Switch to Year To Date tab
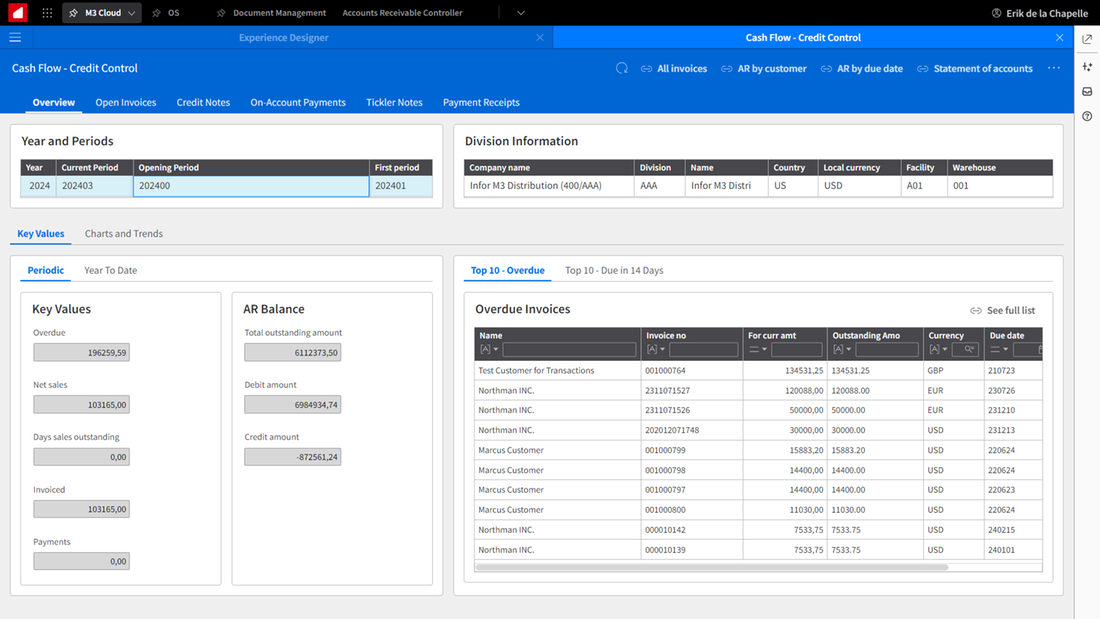 click(111, 270)
